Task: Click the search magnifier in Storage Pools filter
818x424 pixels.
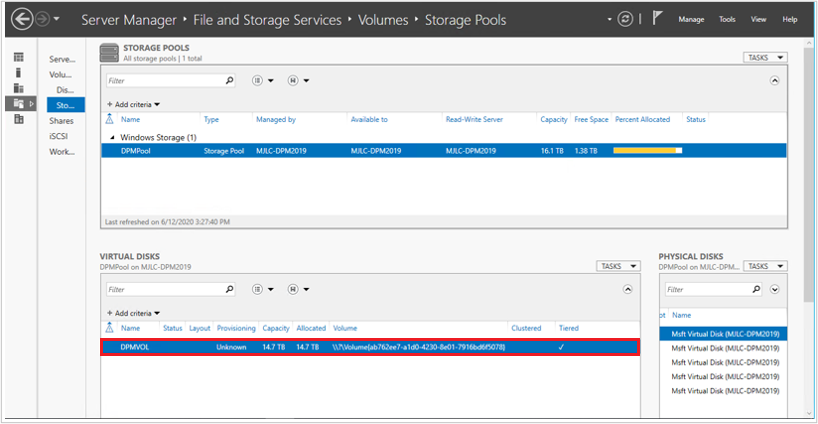Action: pyautogui.click(x=229, y=81)
